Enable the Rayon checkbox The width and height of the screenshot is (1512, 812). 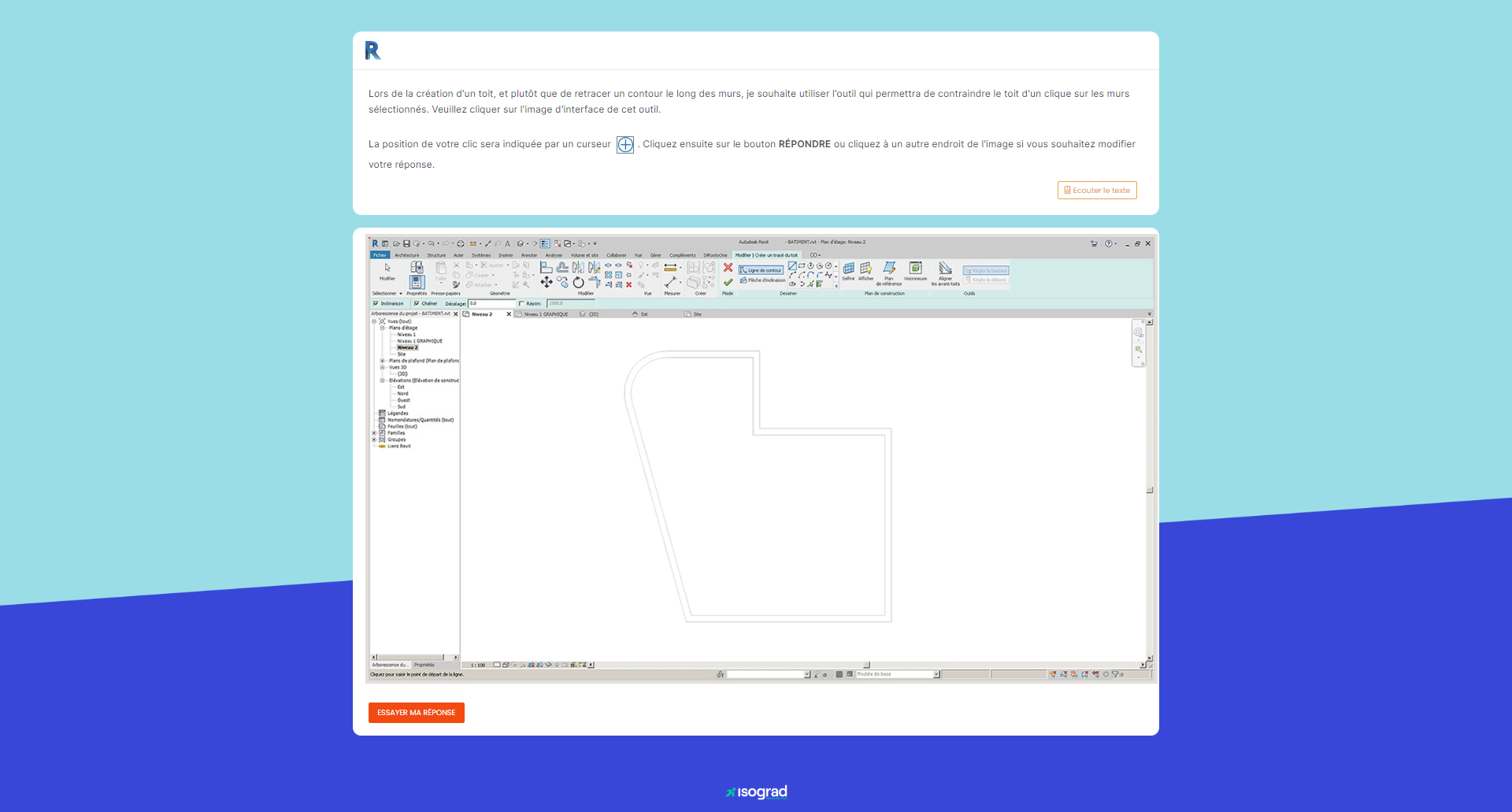521,303
